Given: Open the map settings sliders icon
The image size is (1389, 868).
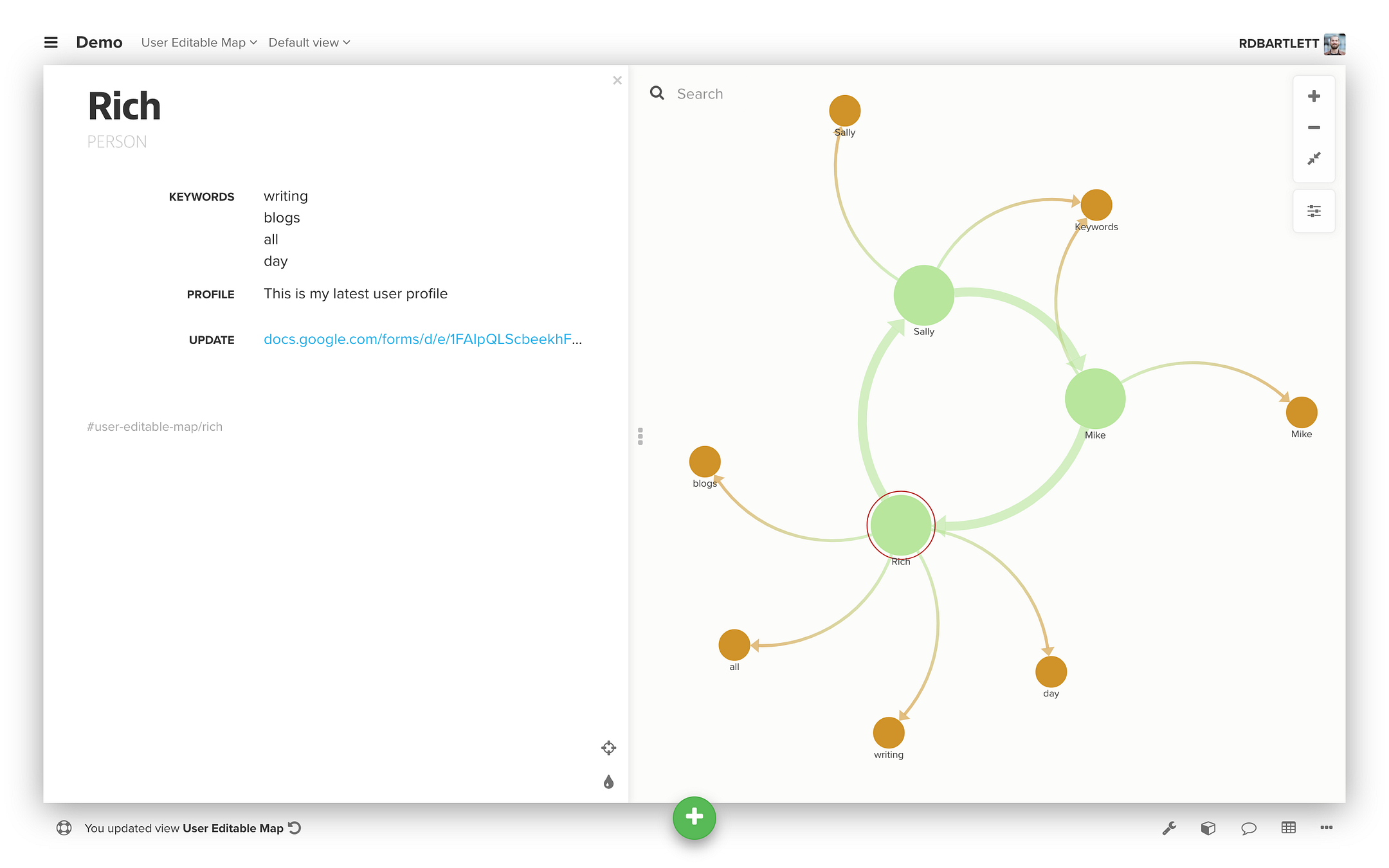Looking at the screenshot, I should coord(1314,211).
